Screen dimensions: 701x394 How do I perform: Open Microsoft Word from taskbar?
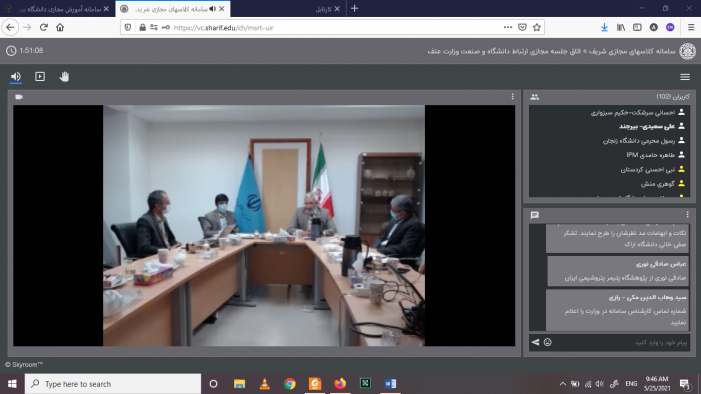coord(390,384)
